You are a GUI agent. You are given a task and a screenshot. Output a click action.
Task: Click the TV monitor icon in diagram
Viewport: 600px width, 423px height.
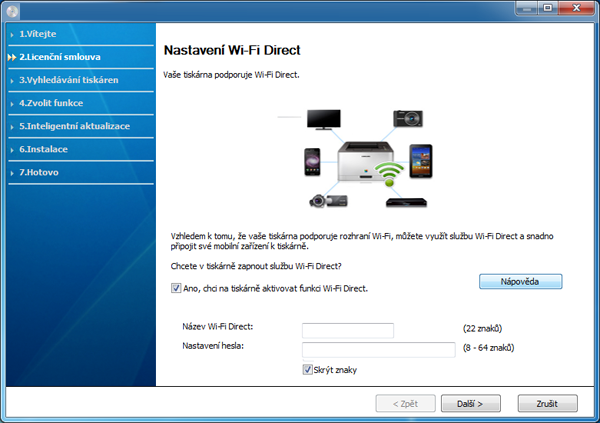coord(328,118)
